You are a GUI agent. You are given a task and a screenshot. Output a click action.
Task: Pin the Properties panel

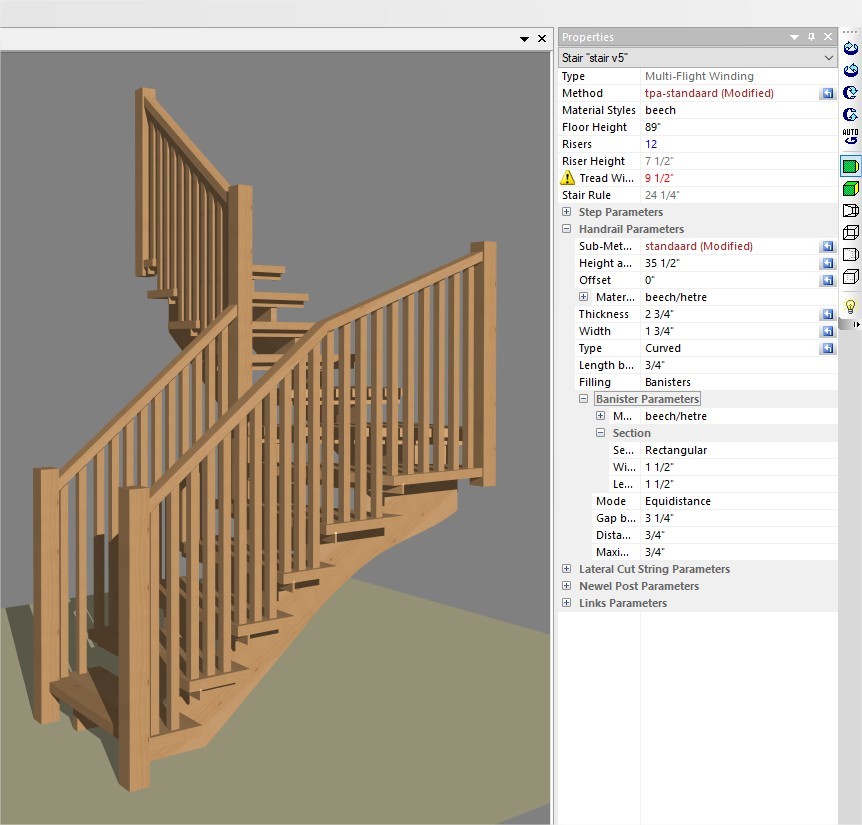click(x=811, y=37)
